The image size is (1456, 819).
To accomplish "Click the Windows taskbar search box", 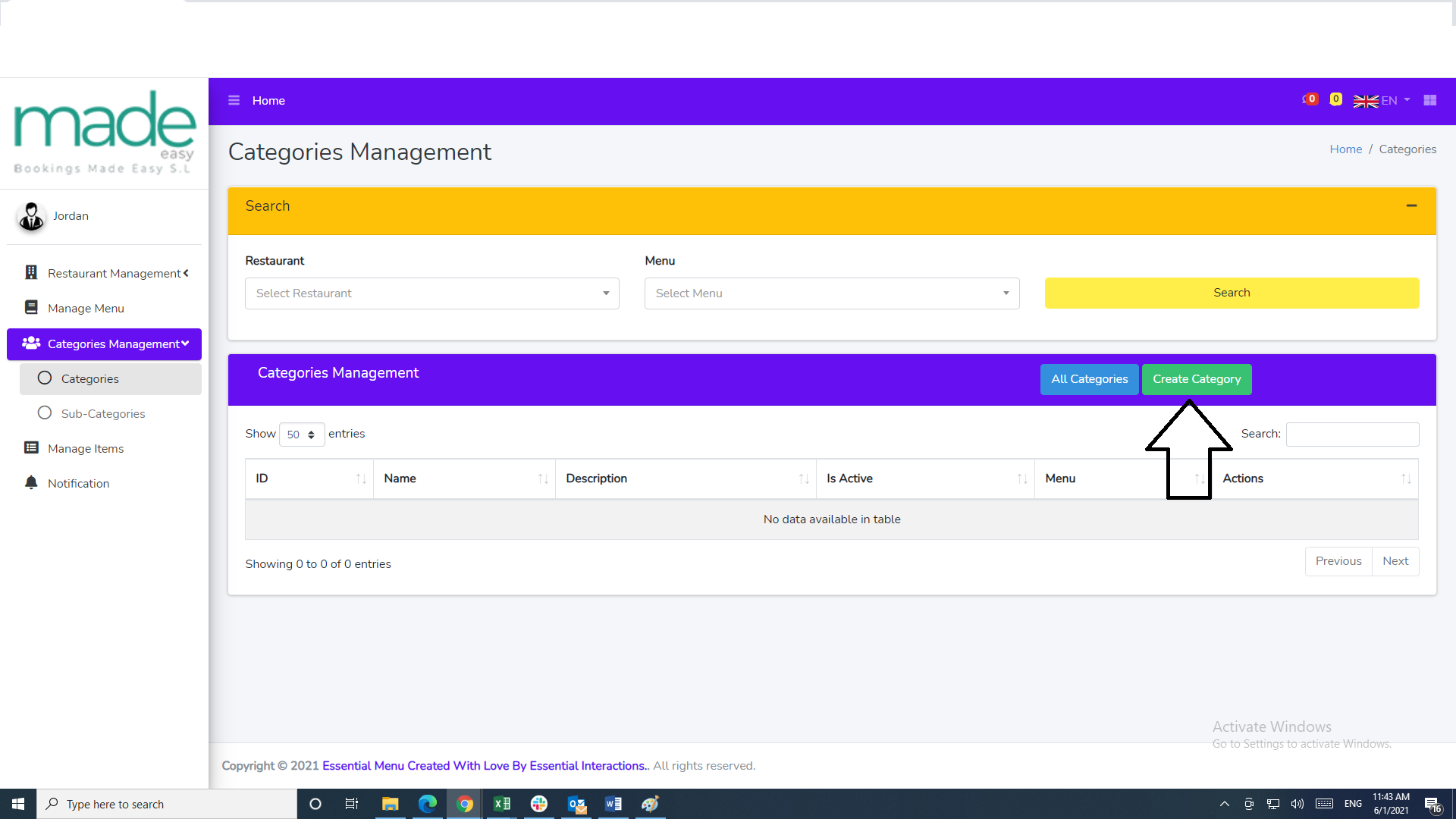I will 167,804.
